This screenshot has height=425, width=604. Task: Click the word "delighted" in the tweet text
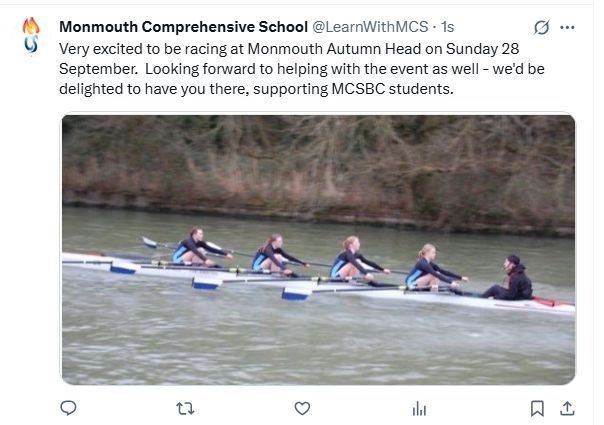click(91, 89)
